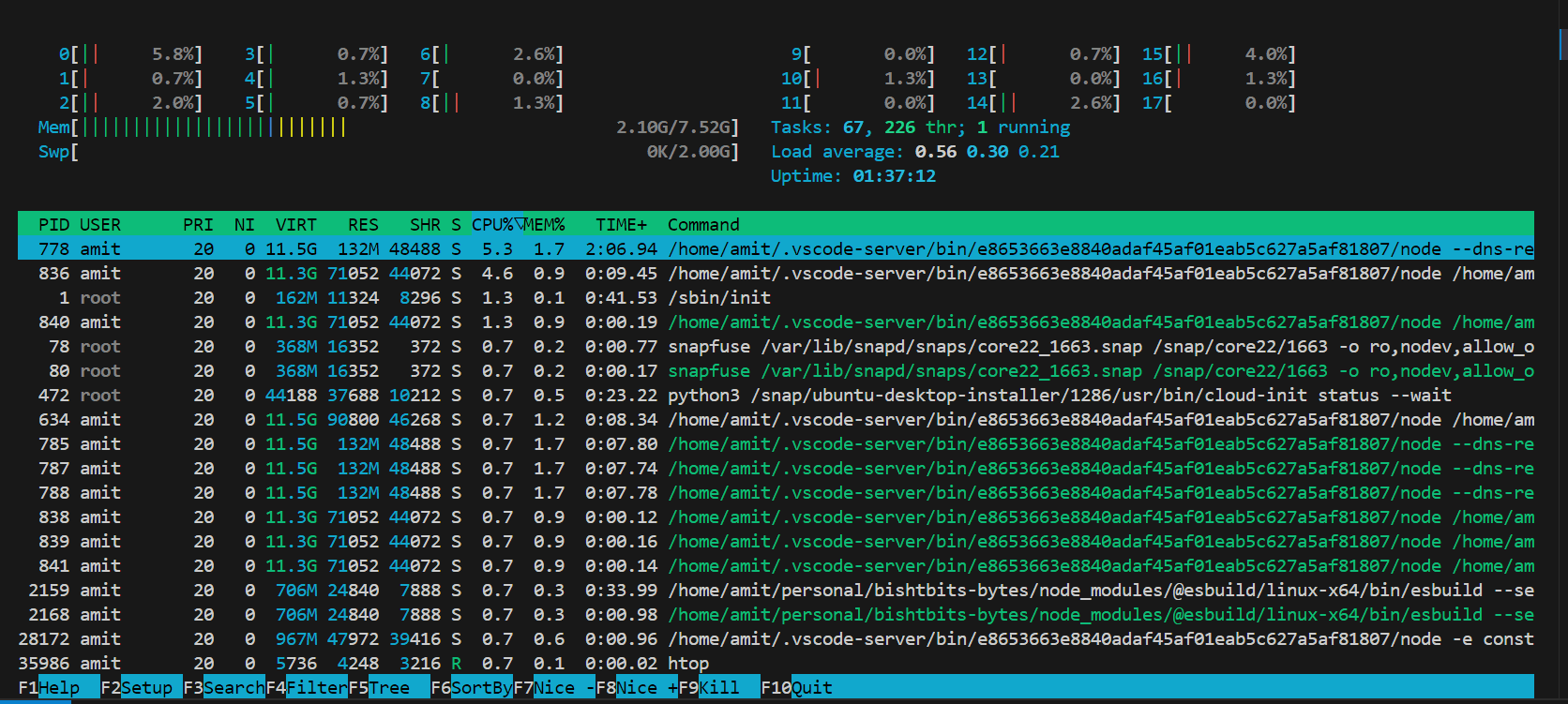
Task: Click the CPU 0 meter showing 5.8%
Action: 130,53
